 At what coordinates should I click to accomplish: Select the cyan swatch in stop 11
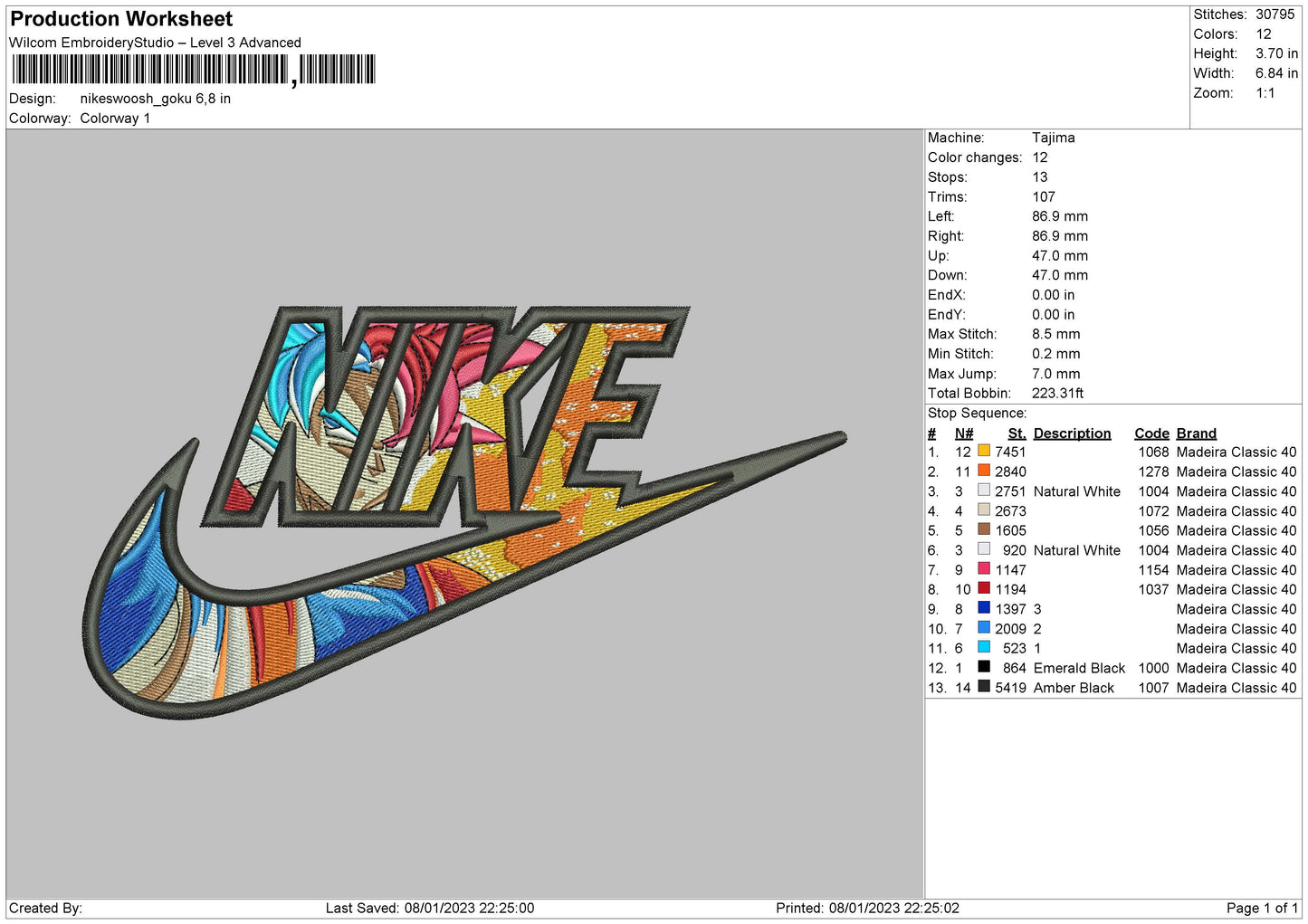point(984,648)
